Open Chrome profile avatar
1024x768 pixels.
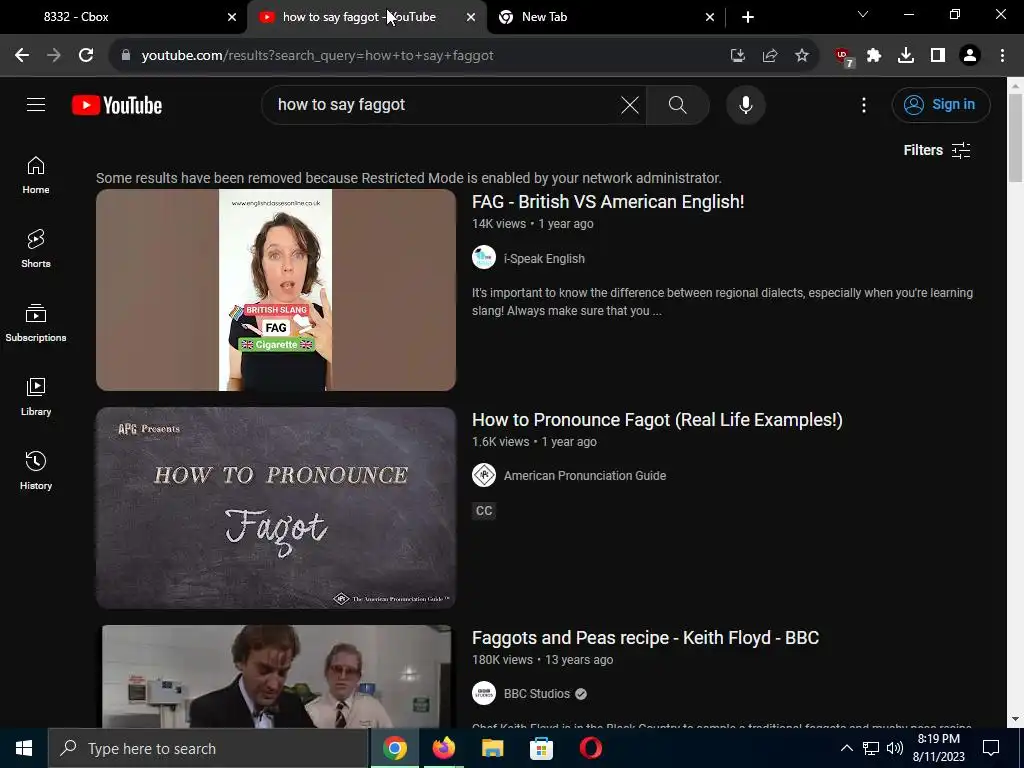tap(970, 56)
